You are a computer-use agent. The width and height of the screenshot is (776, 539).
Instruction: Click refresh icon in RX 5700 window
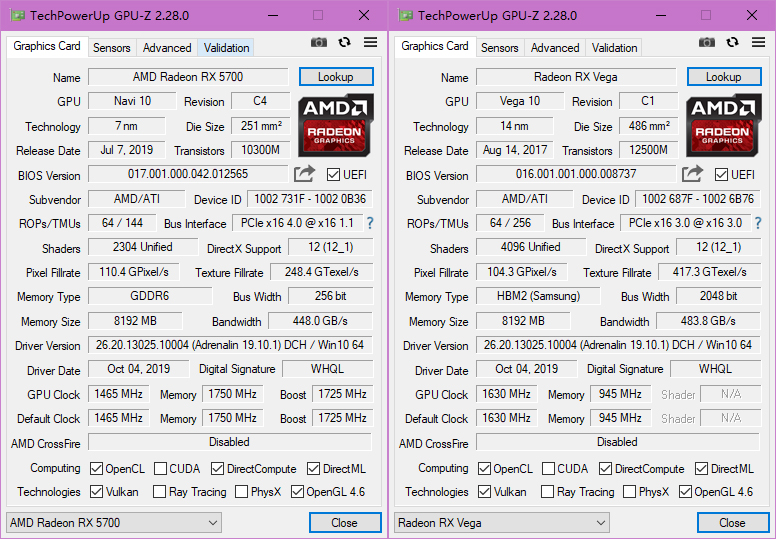344,43
